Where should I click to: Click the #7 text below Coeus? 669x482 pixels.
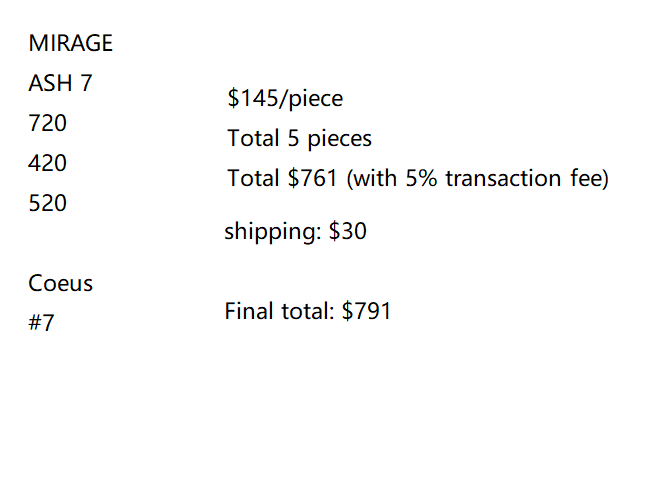(42, 324)
